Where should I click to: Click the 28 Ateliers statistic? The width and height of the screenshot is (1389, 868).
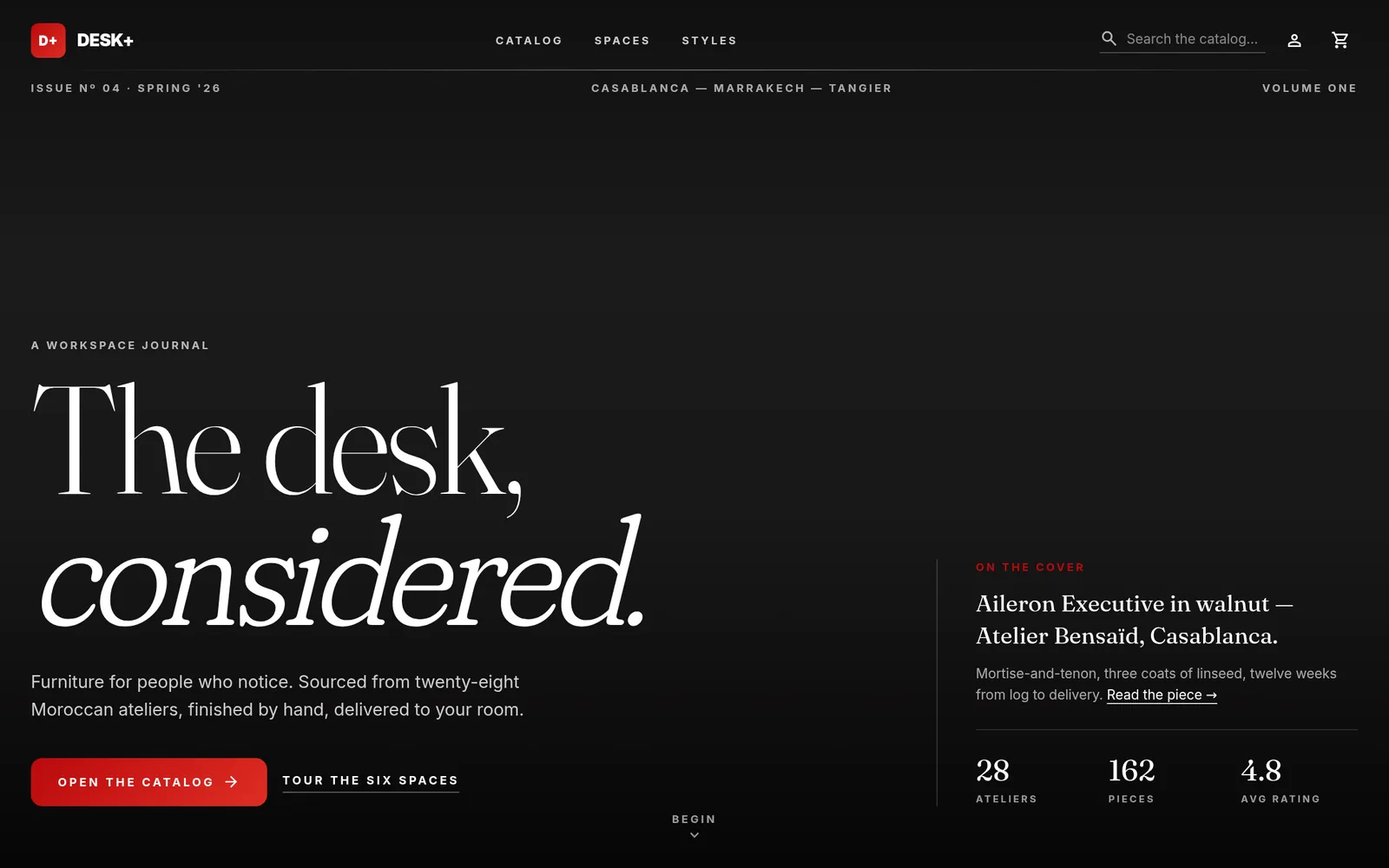coord(1006,780)
